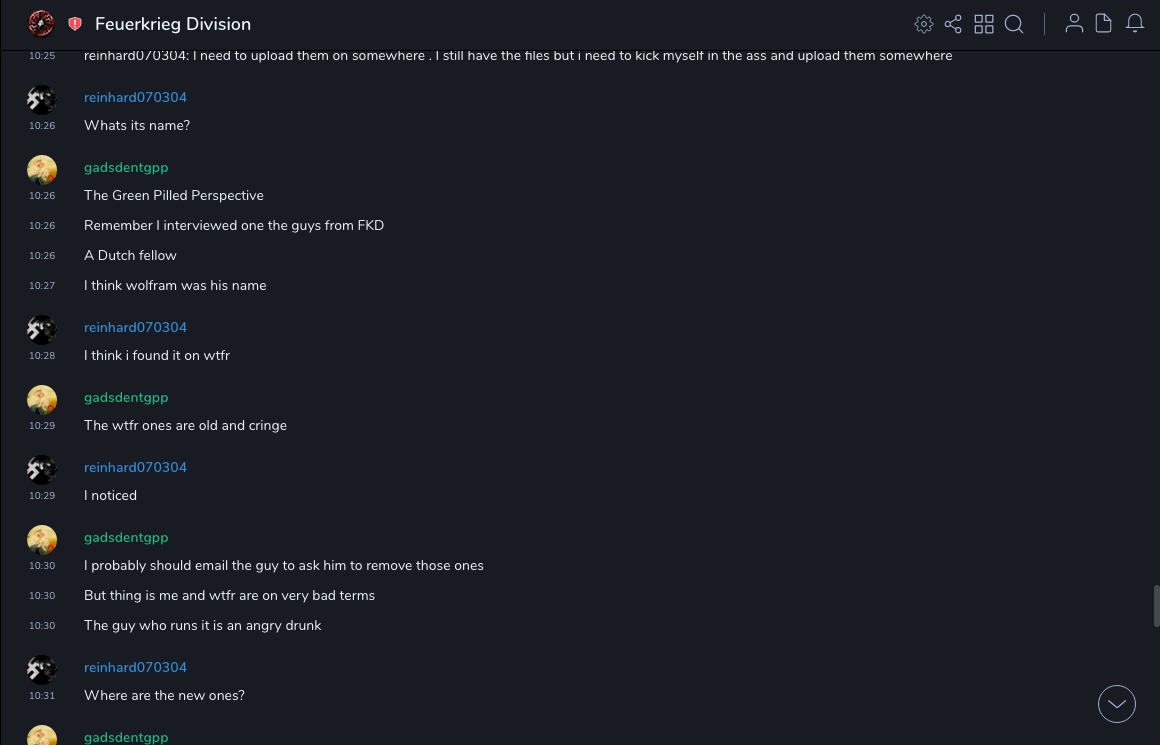Toggle the notifications bell icon
The height and width of the screenshot is (745, 1160).
(x=1135, y=24)
